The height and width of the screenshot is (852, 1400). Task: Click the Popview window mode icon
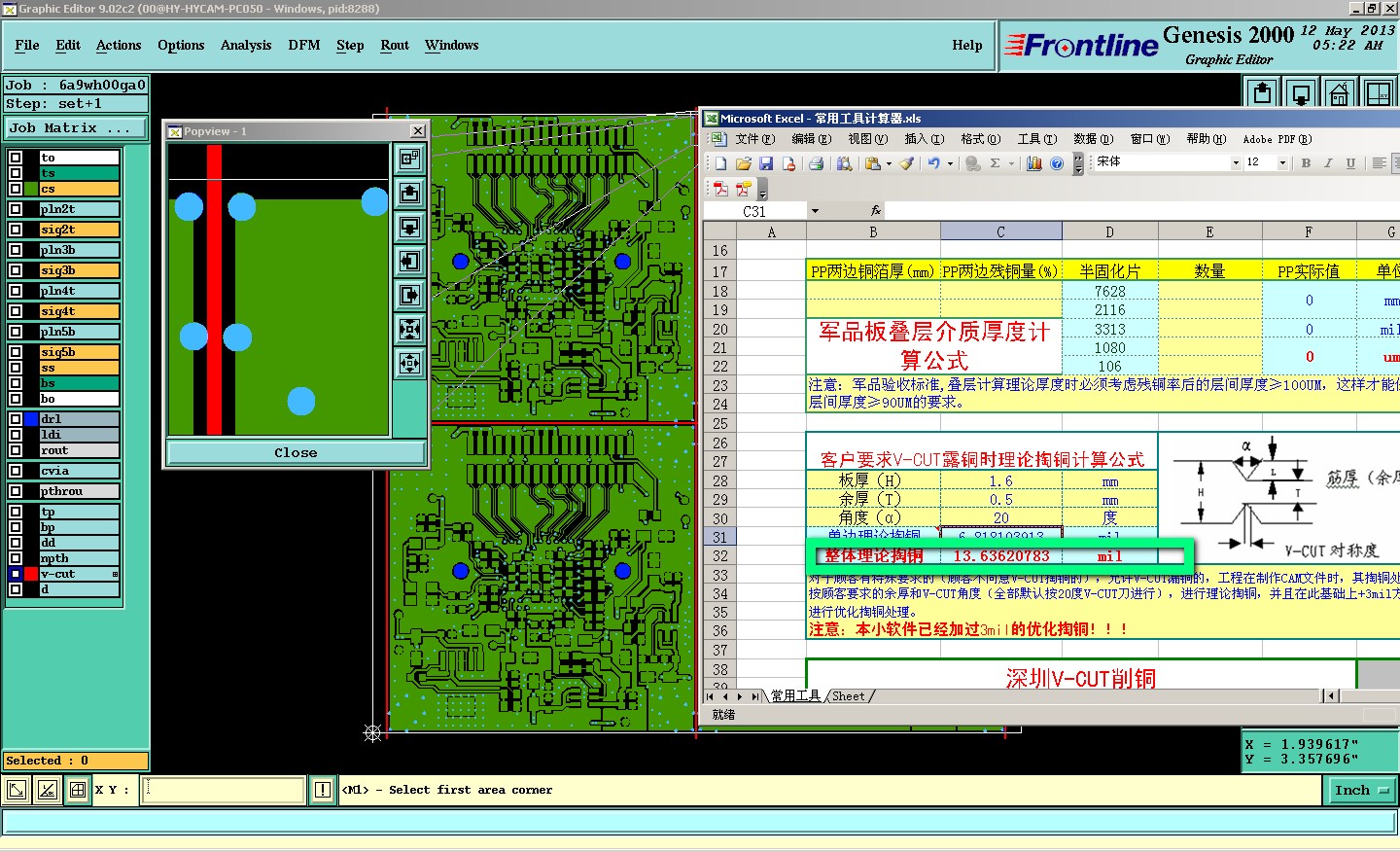[x=409, y=159]
